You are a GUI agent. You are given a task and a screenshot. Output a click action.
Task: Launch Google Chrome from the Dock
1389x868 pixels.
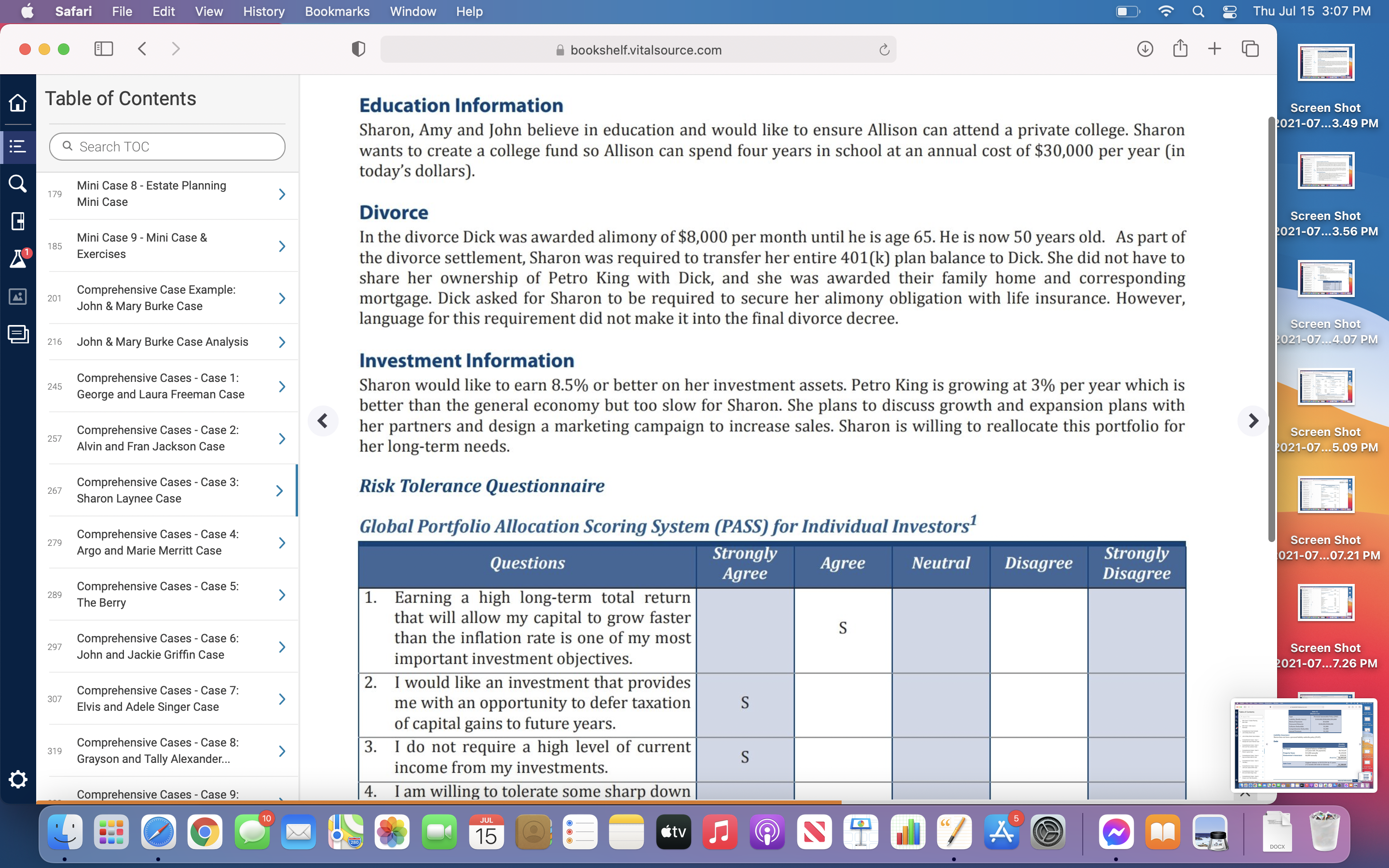(205, 832)
